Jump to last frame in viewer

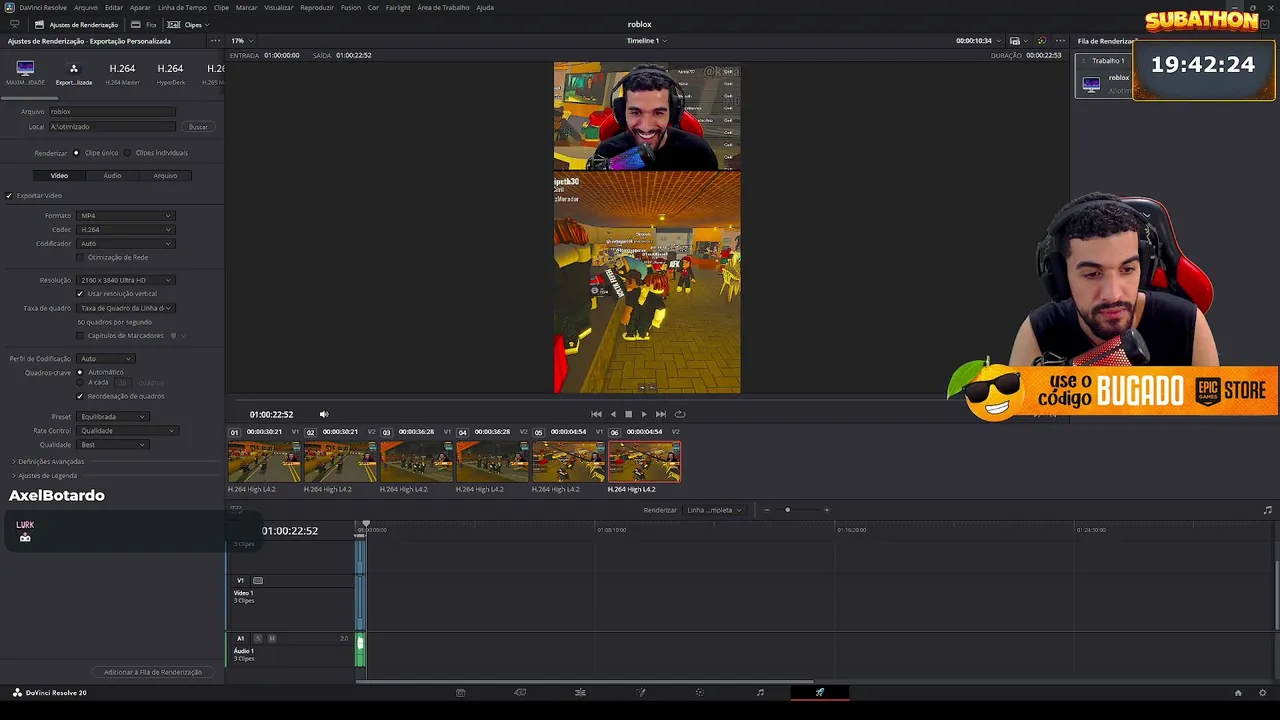[660, 414]
